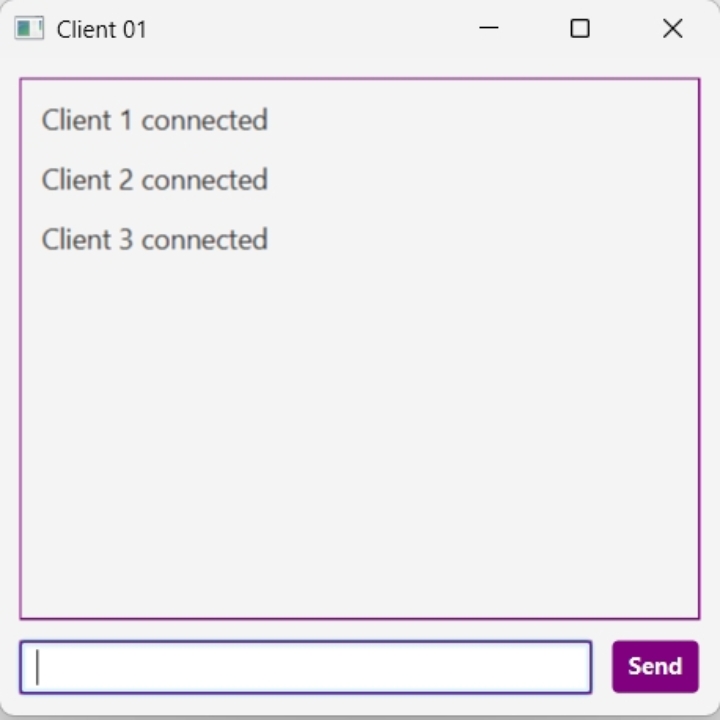The image size is (720, 720).
Task: Close the Client 01 window
Action: [x=672, y=29]
